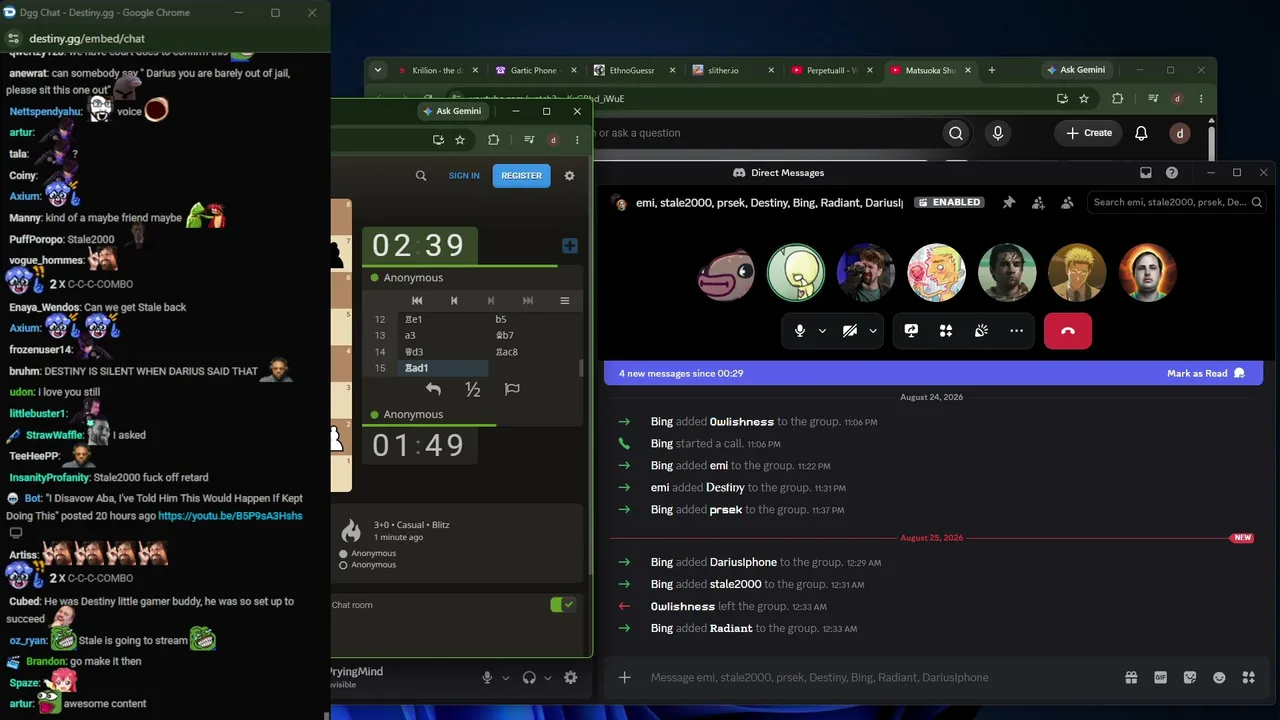The width and height of the screenshot is (1280, 720).
Task: Click Mark as Read in Discord
Action: pyautogui.click(x=1206, y=373)
